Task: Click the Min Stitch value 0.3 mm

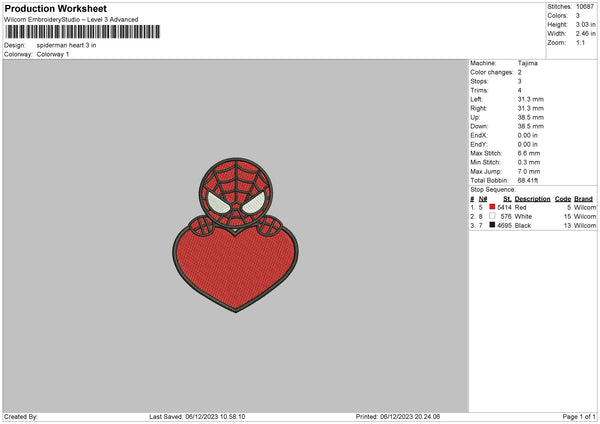Action: (x=529, y=162)
